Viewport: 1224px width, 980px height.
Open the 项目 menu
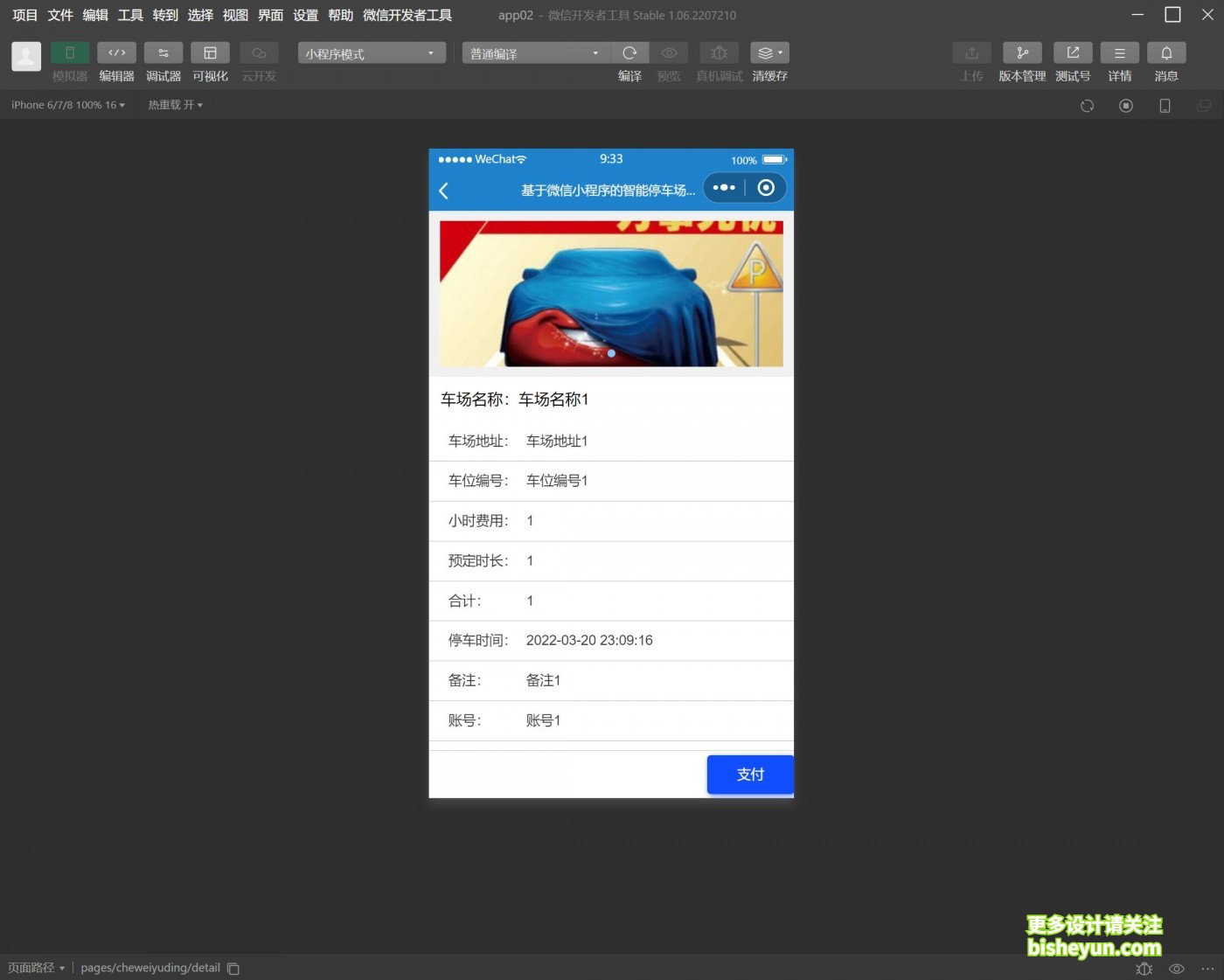pyautogui.click(x=25, y=15)
